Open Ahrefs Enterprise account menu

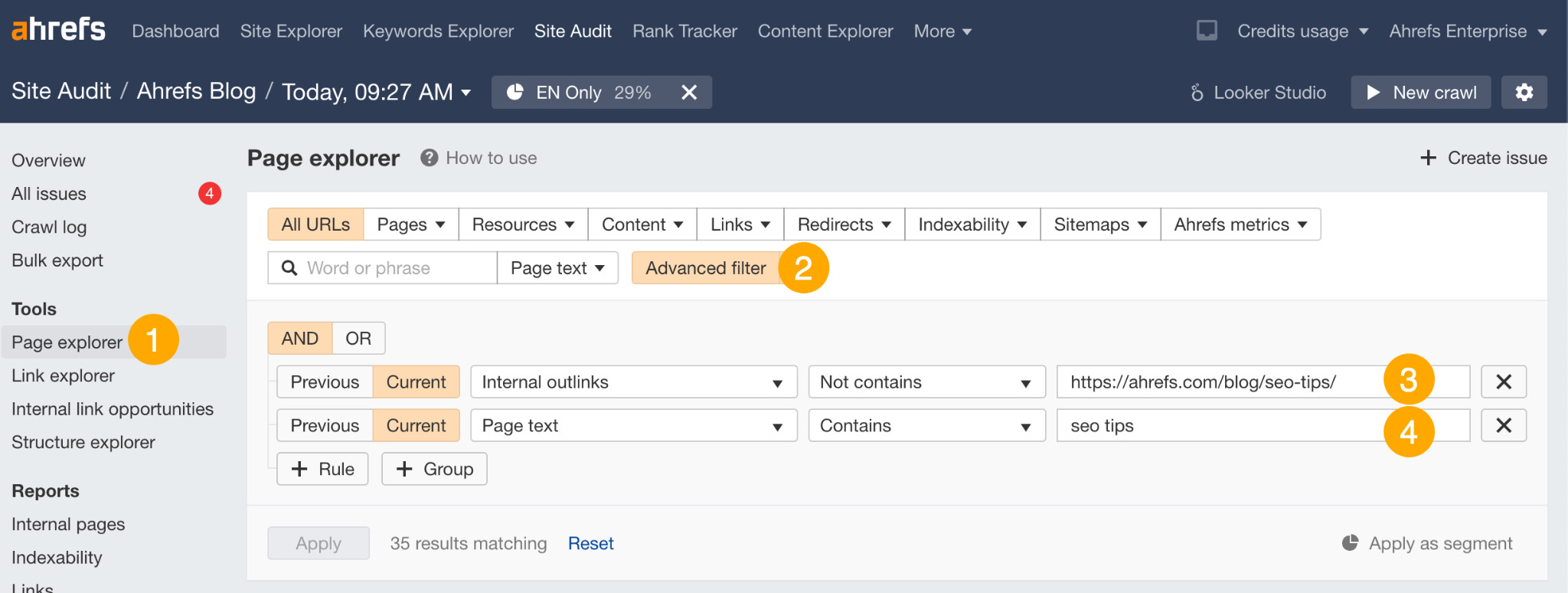pyautogui.click(x=1468, y=31)
